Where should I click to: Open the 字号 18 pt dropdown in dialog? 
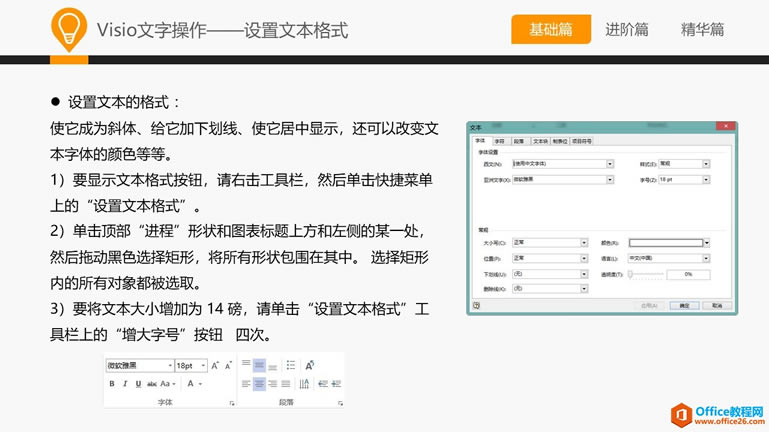click(x=706, y=179)
